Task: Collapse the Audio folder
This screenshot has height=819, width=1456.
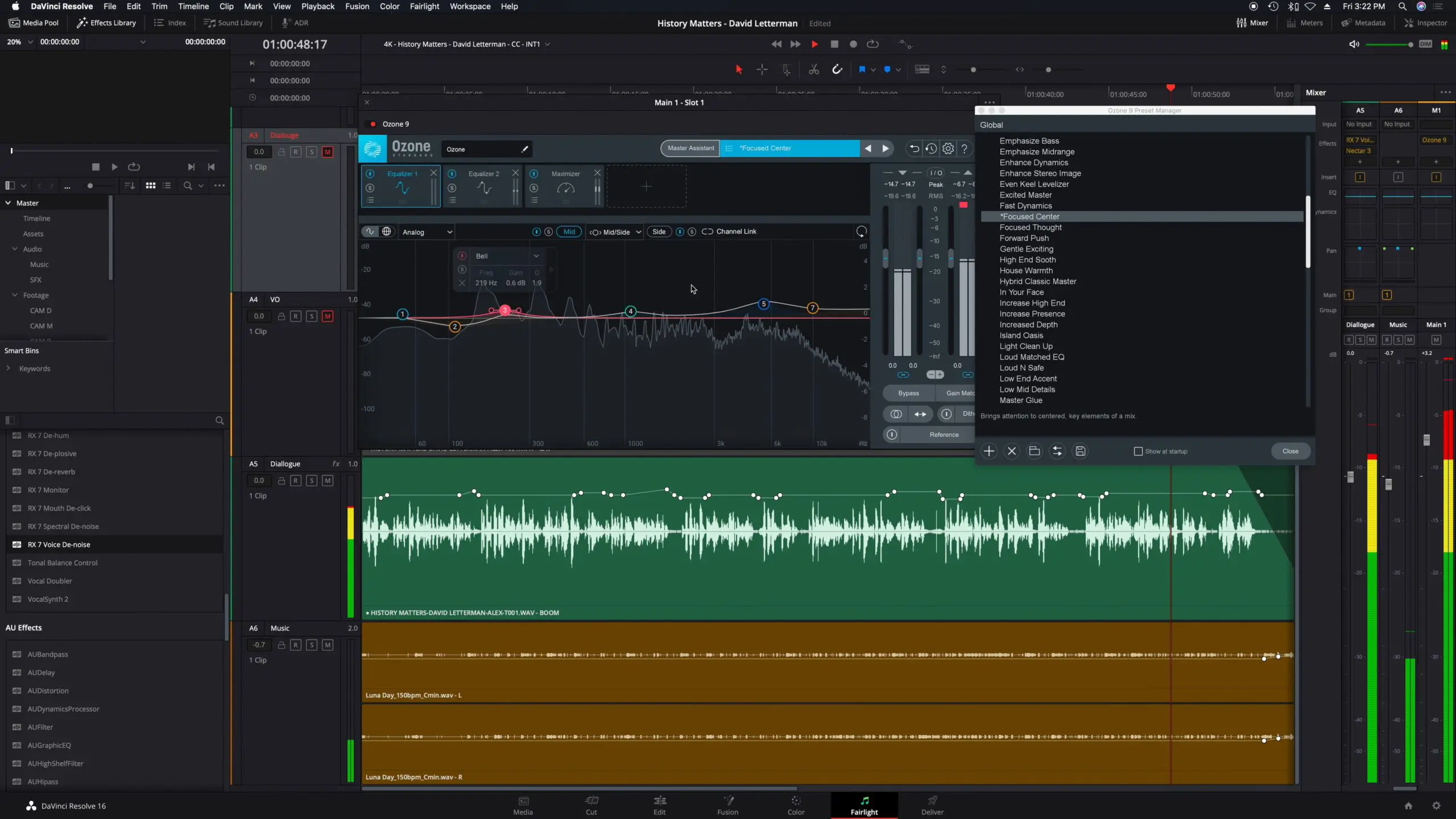Action: click(15, 249)
